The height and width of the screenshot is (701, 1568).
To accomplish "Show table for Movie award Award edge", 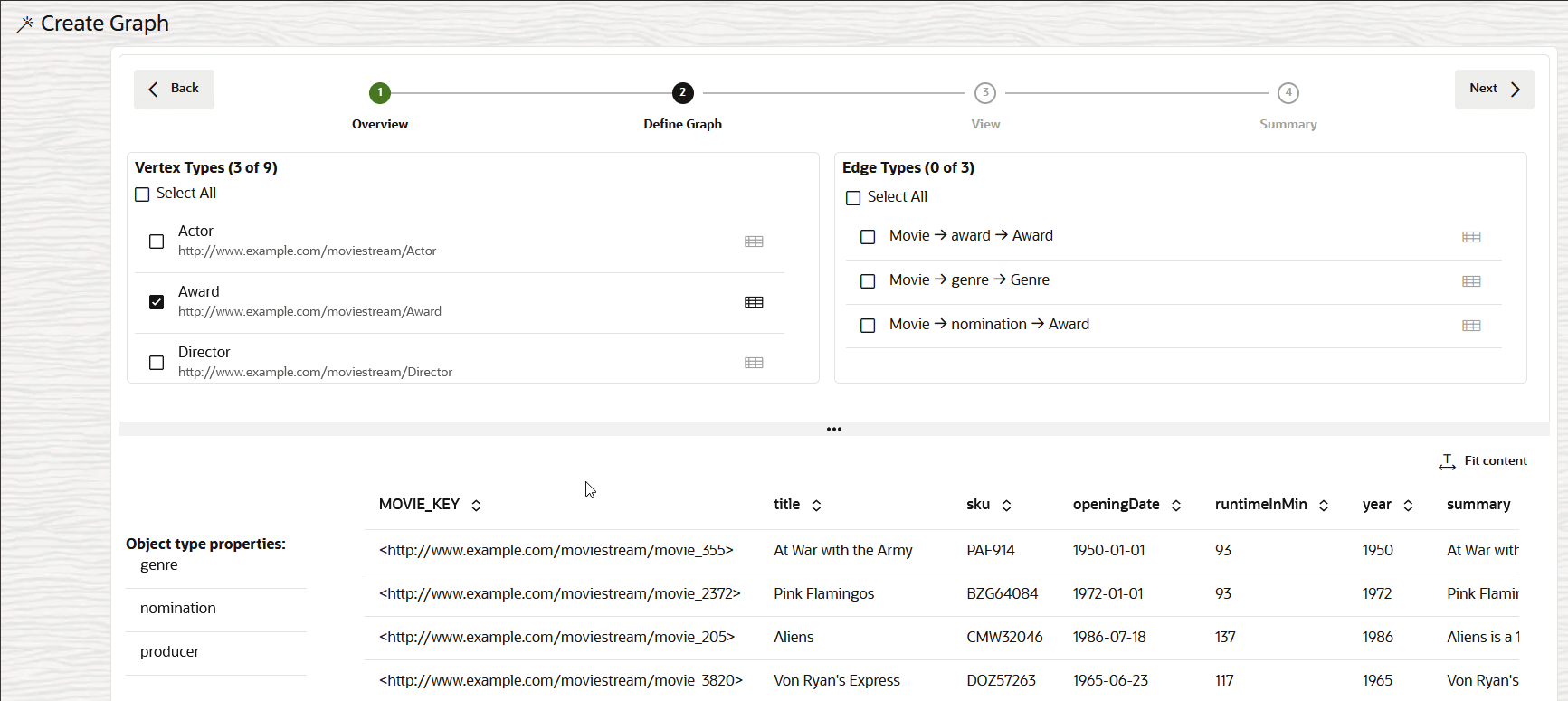I will [1471, 237].
